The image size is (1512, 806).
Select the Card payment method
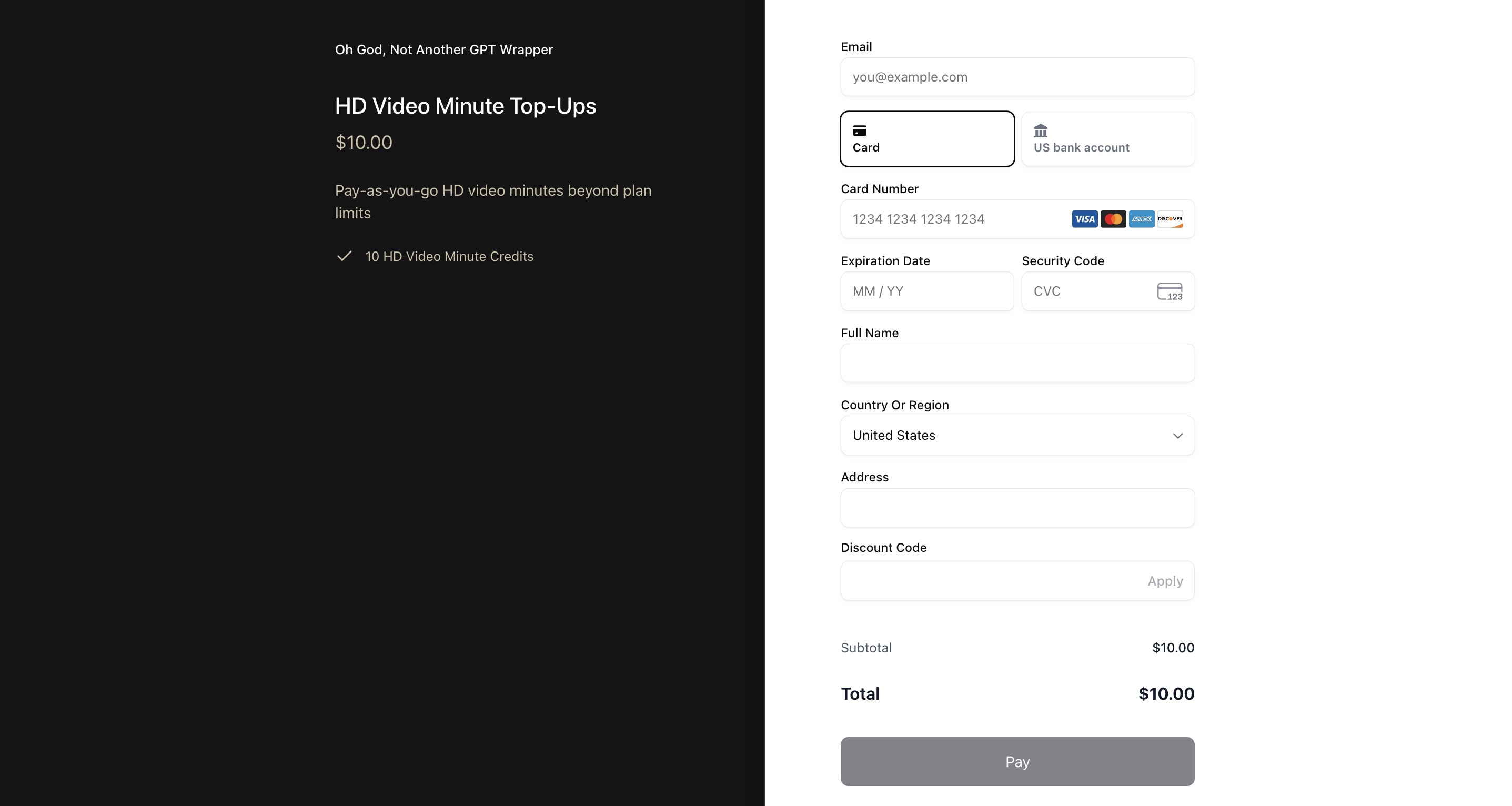coord(927,139)
